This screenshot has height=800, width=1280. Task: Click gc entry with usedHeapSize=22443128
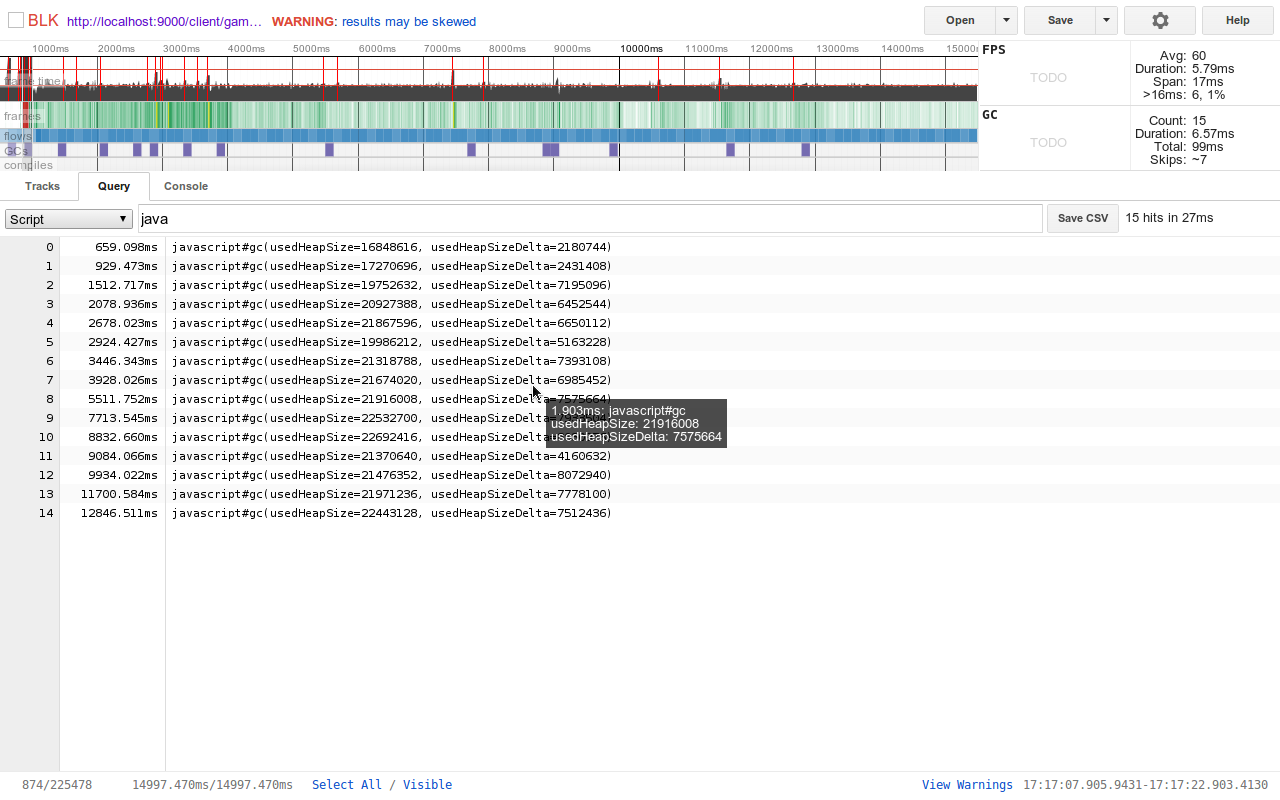point(392,513)
